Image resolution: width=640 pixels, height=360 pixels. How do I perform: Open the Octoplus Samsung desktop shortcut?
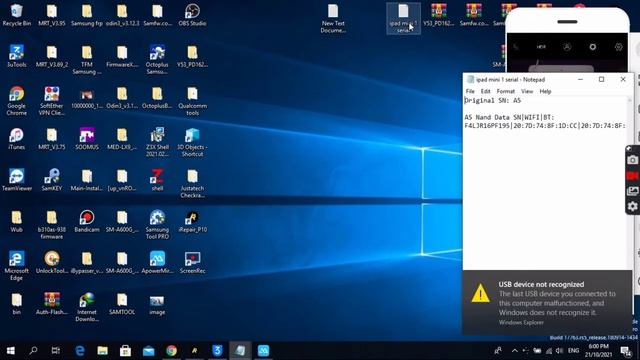pos(157,60)
